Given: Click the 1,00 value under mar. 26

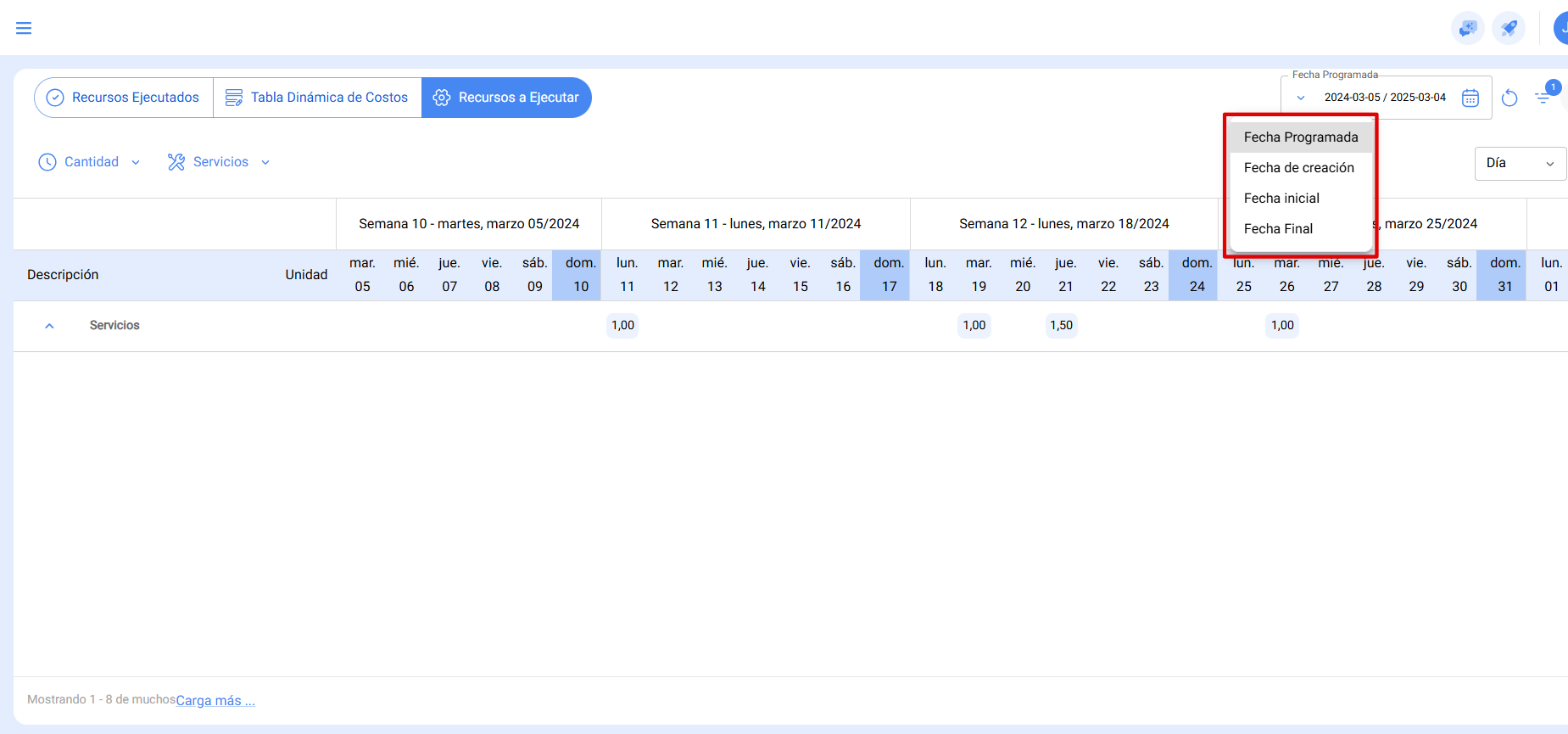Looking at the screenshot, I should [x=1282, y=325].
